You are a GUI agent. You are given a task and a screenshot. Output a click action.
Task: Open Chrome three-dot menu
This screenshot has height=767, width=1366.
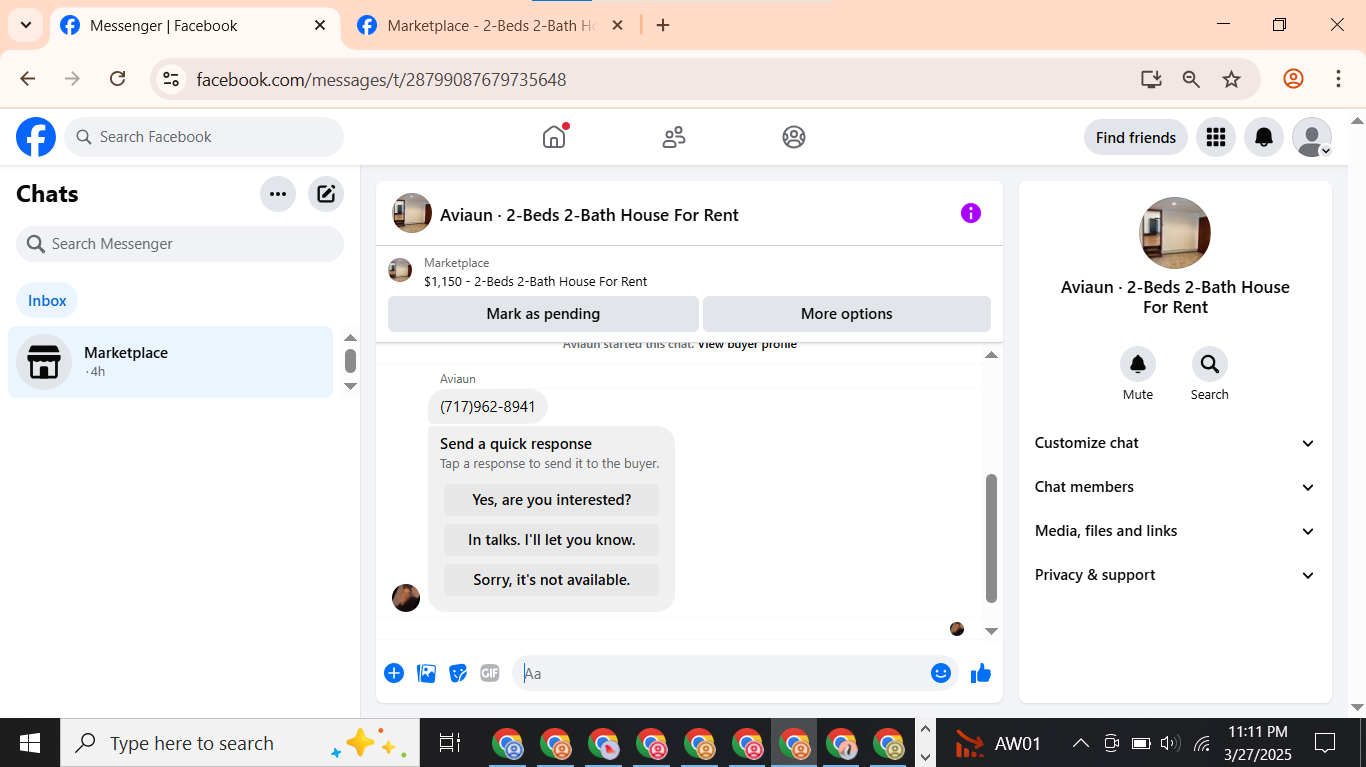tap(1338, 79)
